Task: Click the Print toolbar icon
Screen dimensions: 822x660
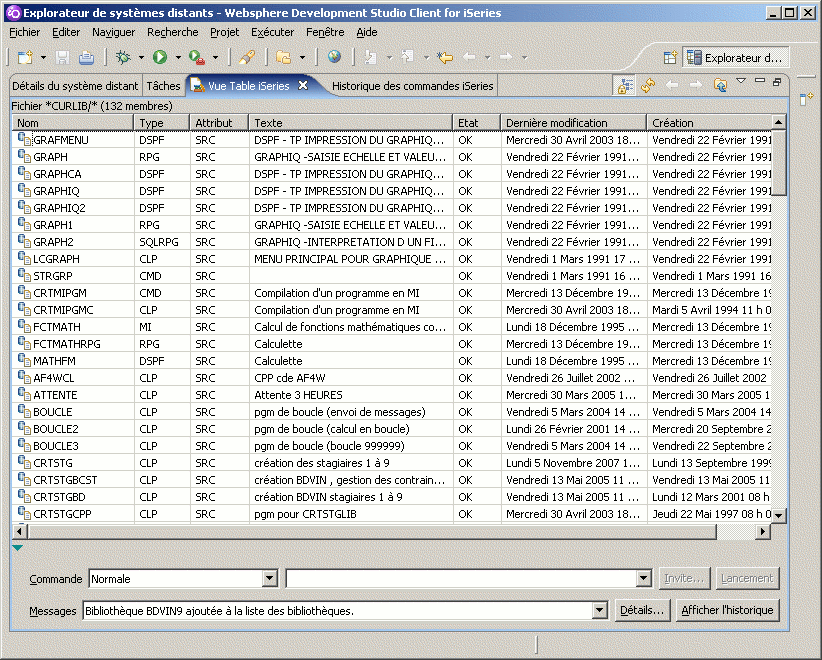Action: (x=86, y=57)
